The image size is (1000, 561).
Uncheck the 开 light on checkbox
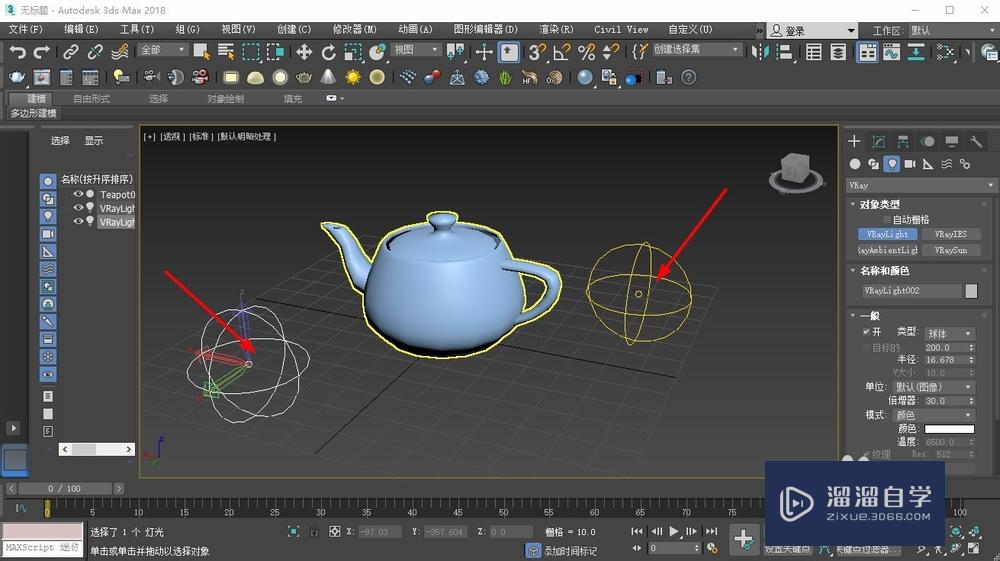point(866,332)
